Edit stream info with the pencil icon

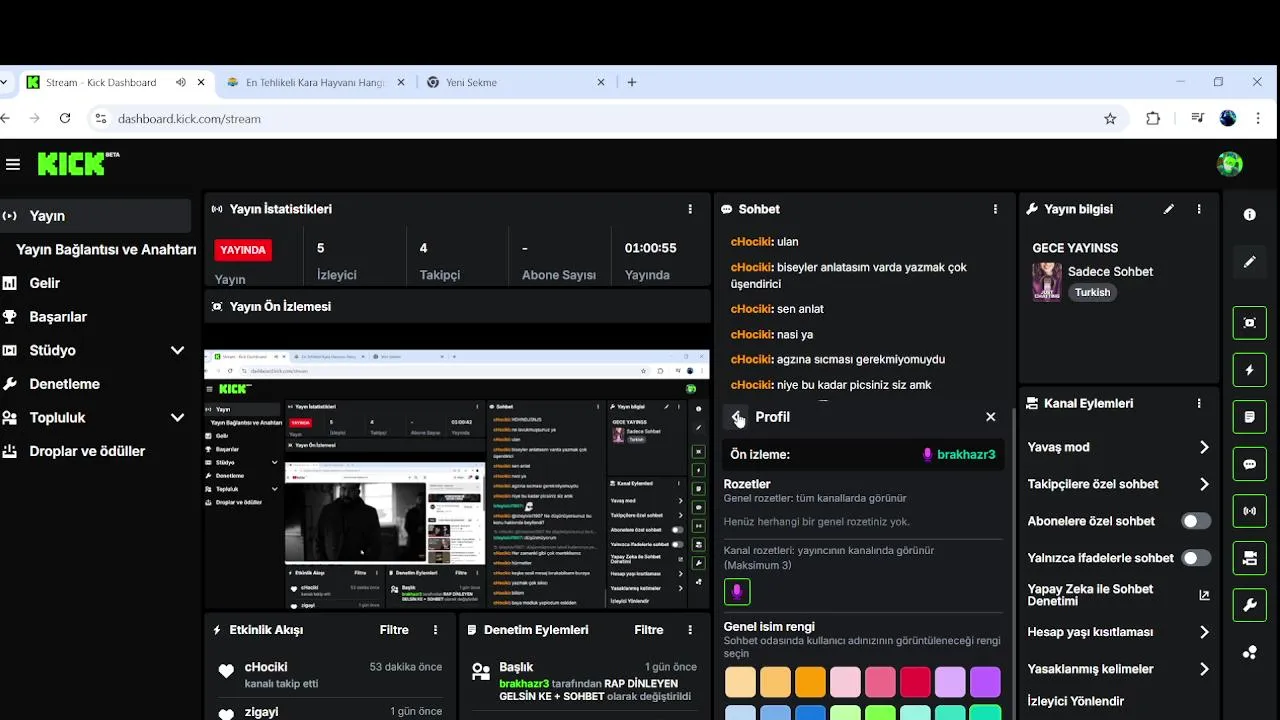tap(1169, 209)
